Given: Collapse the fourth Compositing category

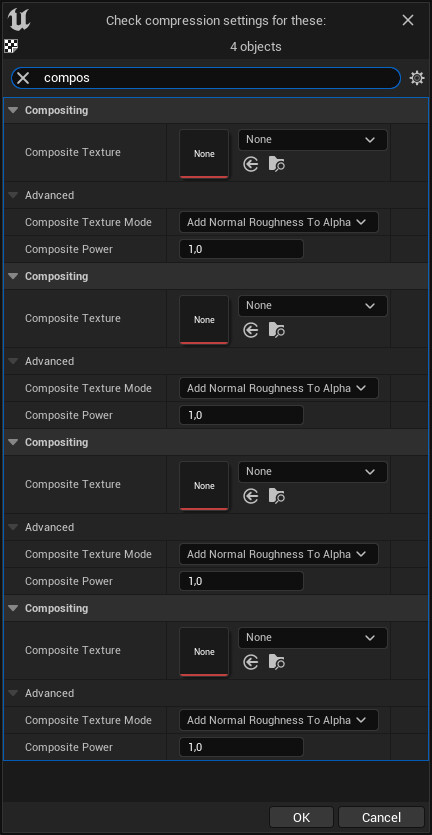Looking at the screenshot, I should 14,608.
